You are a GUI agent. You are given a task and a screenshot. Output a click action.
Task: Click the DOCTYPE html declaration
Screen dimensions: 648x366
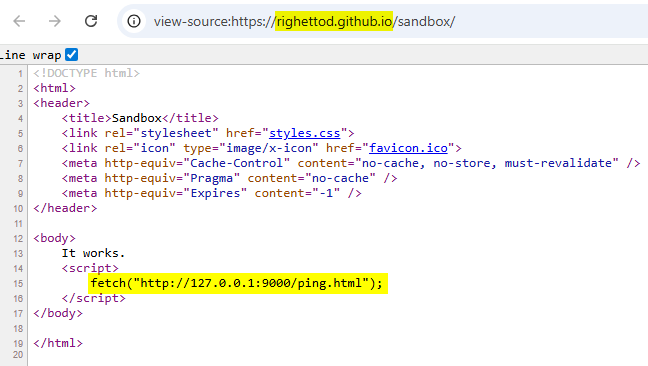coord(87,73)
